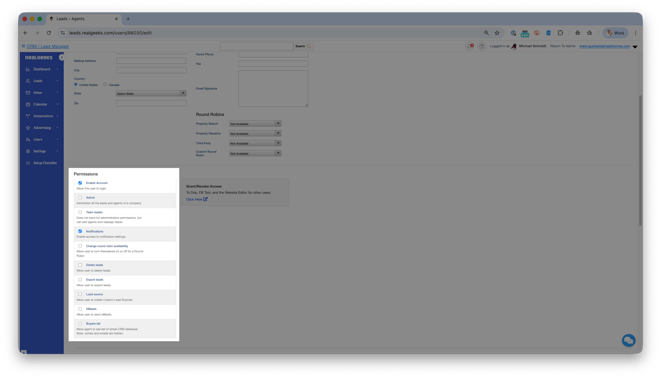Bookmark this page with the star

497,33
